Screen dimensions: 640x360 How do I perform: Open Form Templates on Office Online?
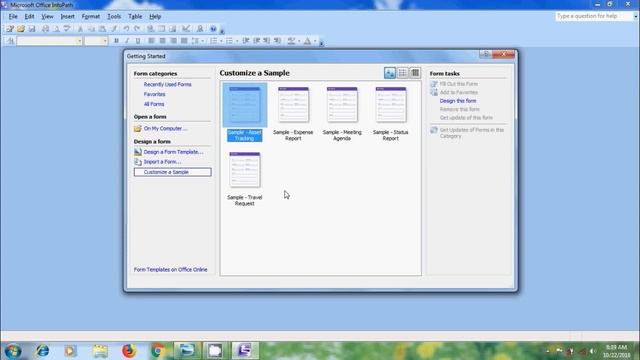coord(171,269)
